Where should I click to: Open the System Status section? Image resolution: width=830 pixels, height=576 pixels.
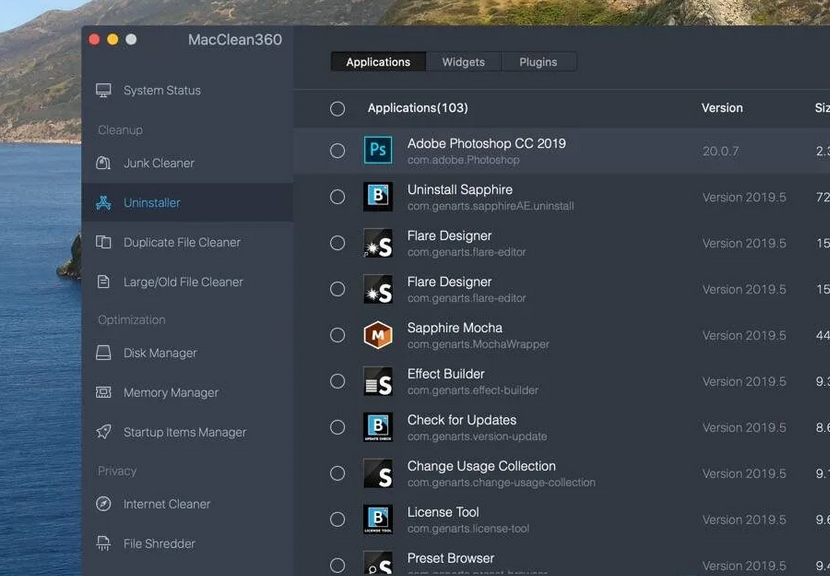(x=162, y=91)
